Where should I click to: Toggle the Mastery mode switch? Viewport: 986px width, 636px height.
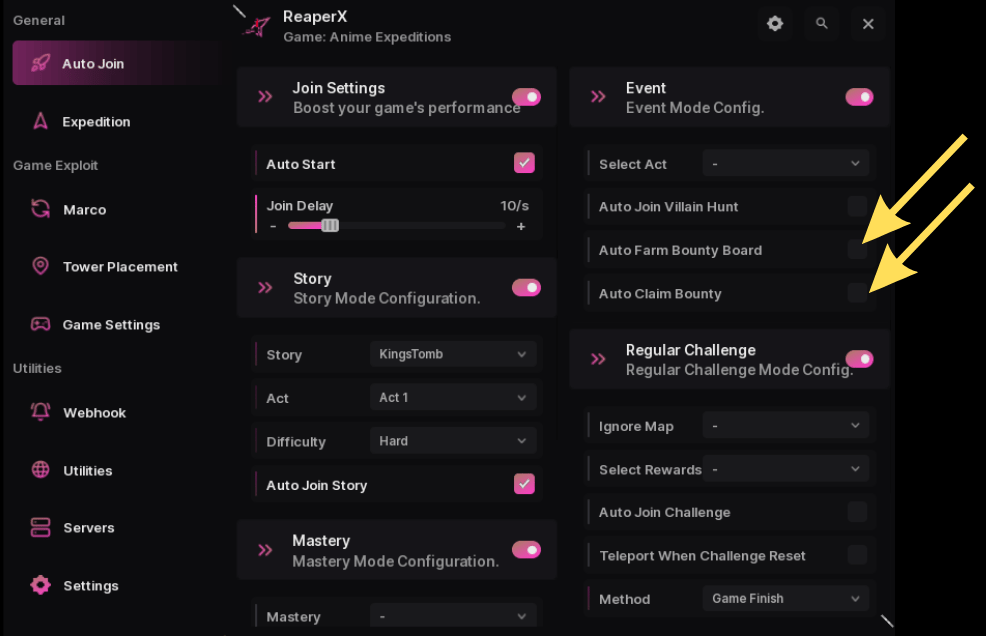tap(526, 550)
